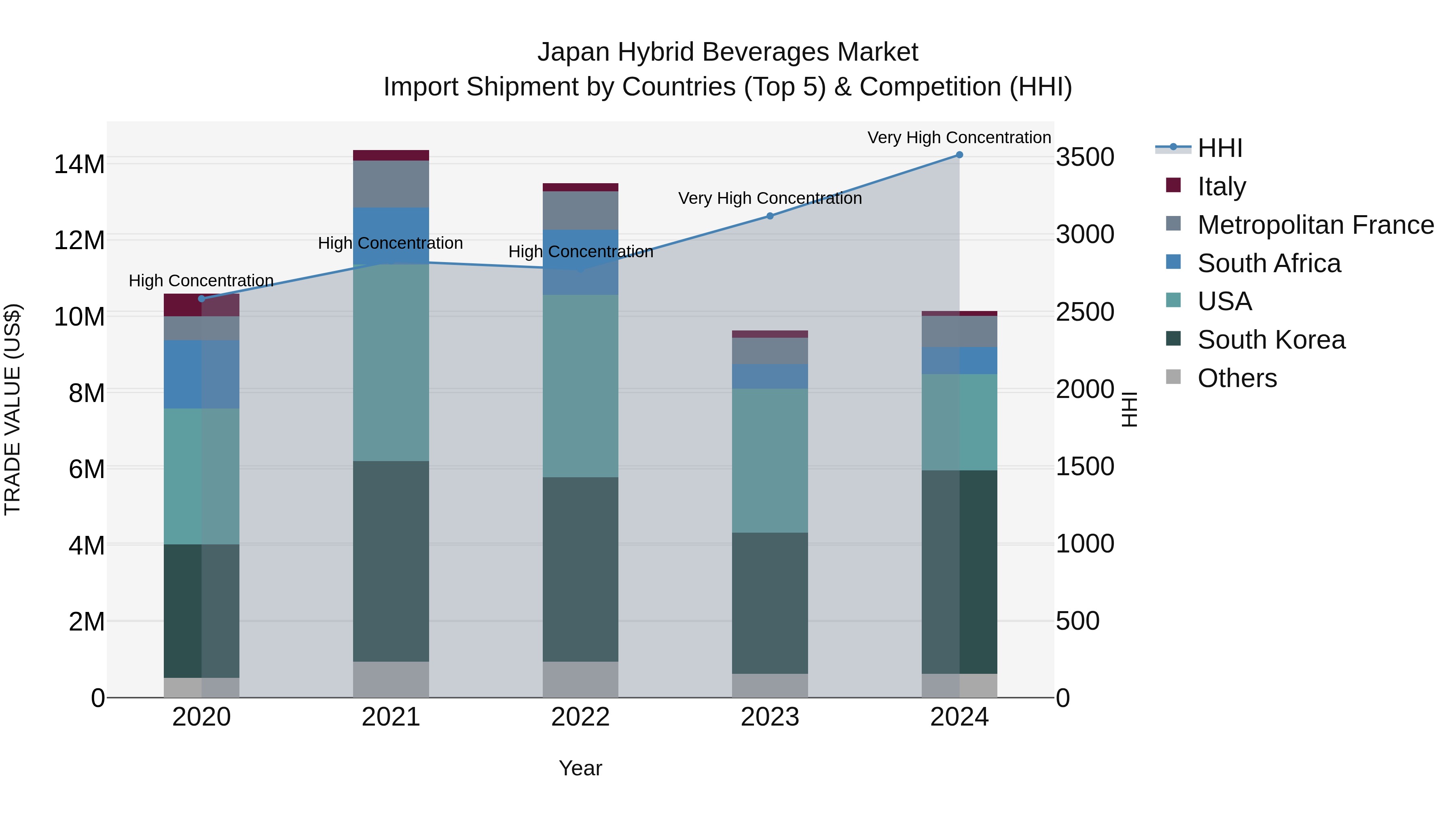The height and width of the screenshot is (819, 1456).
Task: Select the 2023 South Korea bar segment
Action: (770, 603)
